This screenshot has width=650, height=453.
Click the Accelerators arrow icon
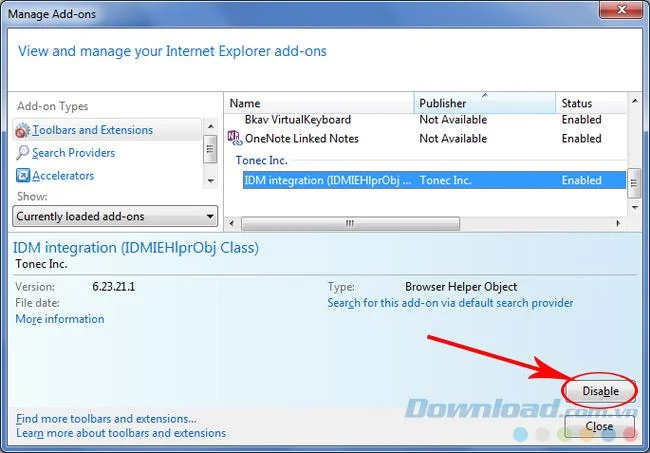[x=22, y=175]
